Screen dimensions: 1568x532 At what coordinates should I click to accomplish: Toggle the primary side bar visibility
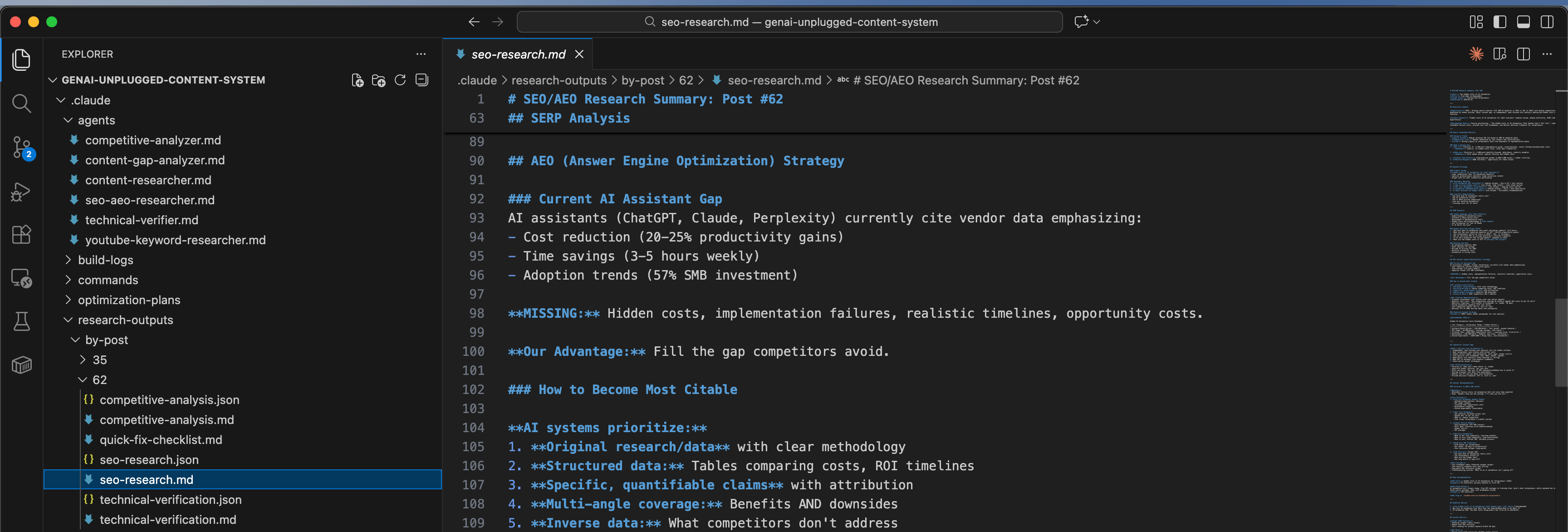tap(1500, 22)
